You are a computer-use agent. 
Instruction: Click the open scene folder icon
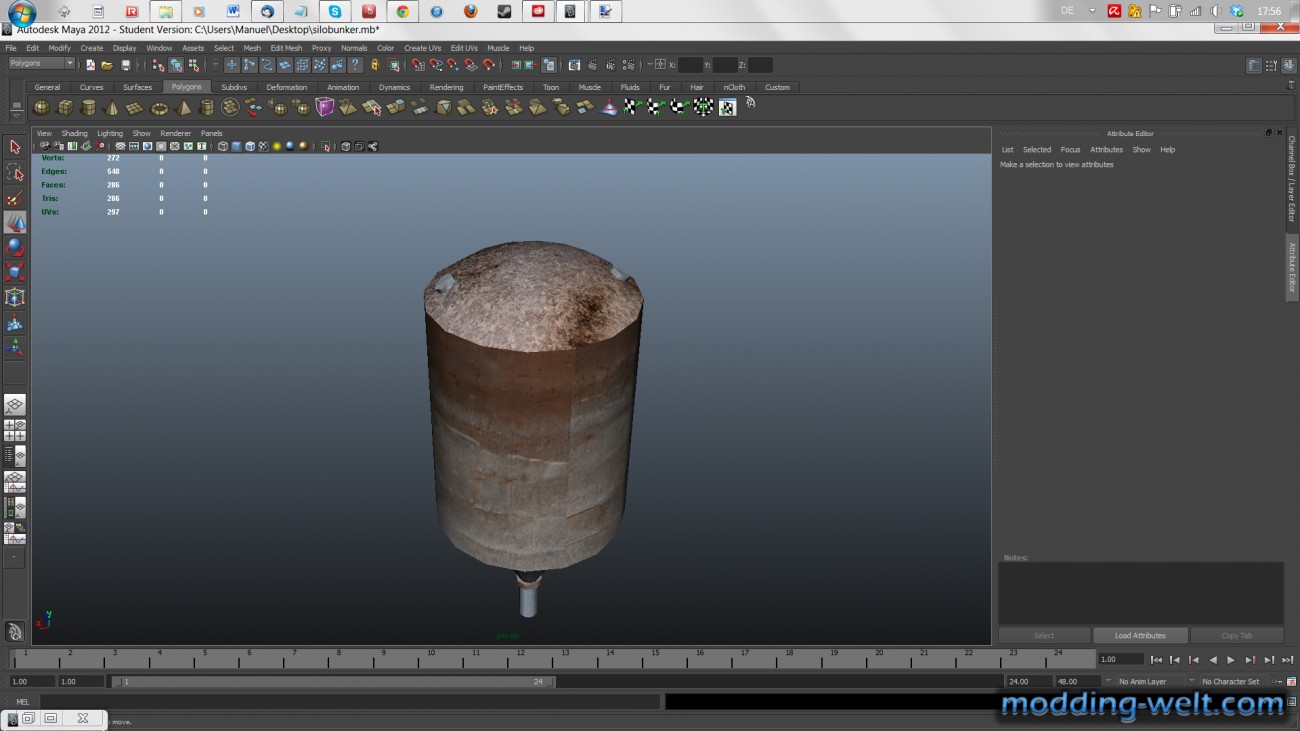point(107,65)
